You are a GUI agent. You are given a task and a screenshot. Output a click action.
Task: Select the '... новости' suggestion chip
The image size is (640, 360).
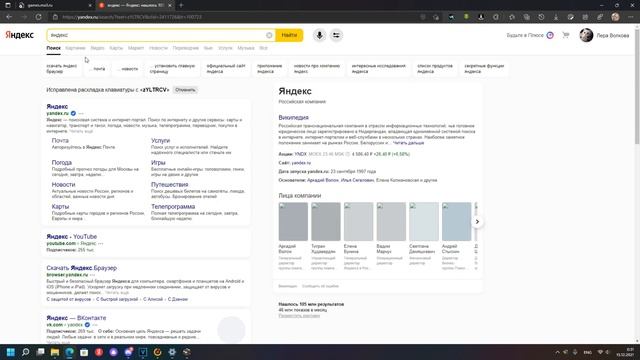coord(127,69)
